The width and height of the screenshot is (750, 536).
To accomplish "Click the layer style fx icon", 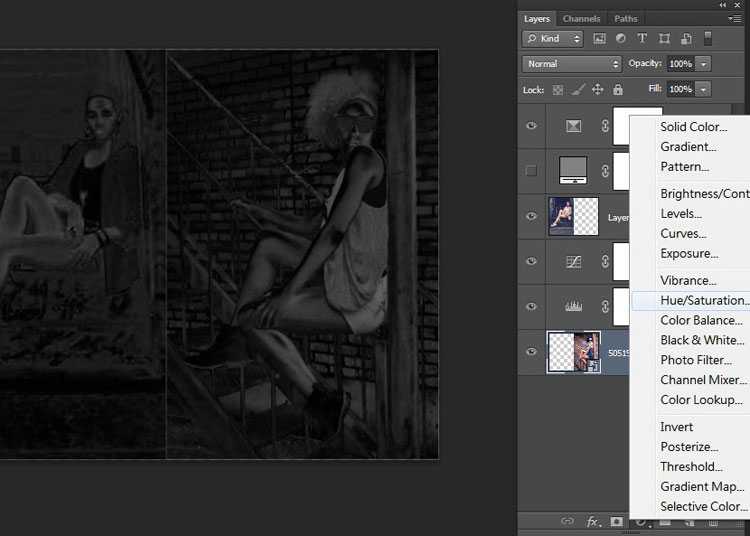I will [x=593, y=521].
